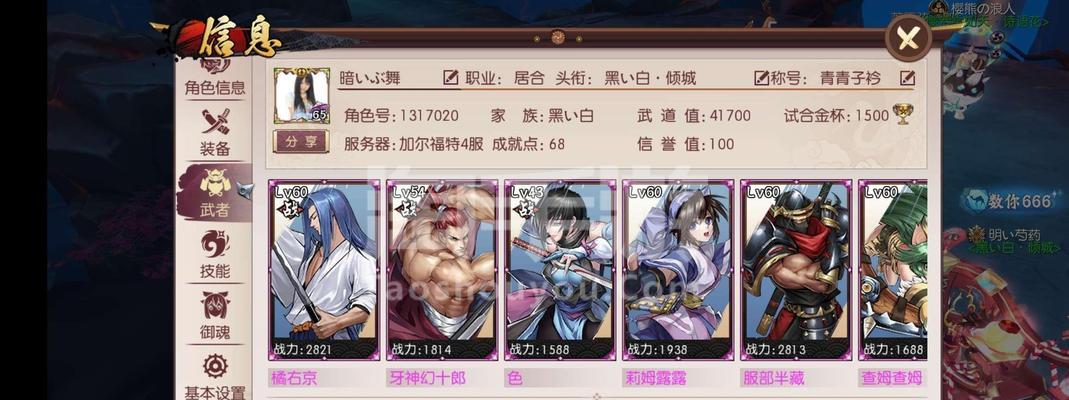Select the 莉姆露露 warrior card

click(x=678, y=270)
